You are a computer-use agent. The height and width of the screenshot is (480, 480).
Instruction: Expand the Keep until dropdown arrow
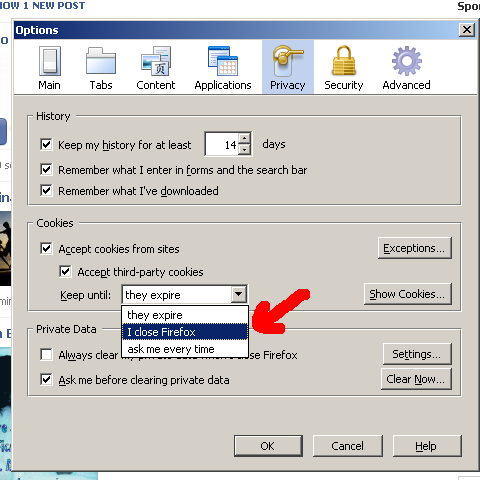[x=238, y=294]
